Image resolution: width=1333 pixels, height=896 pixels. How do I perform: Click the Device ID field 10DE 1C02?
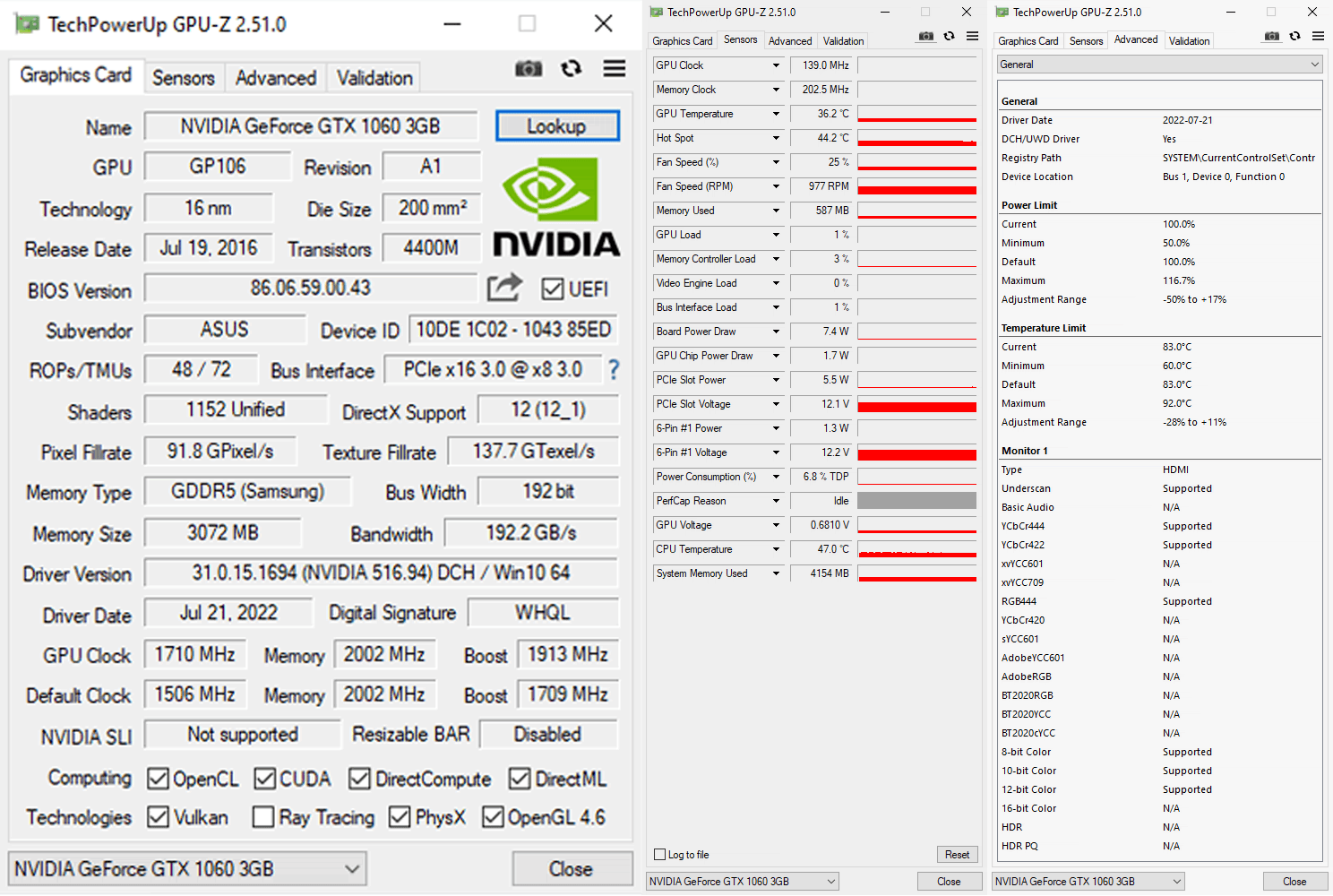(513, 329)
